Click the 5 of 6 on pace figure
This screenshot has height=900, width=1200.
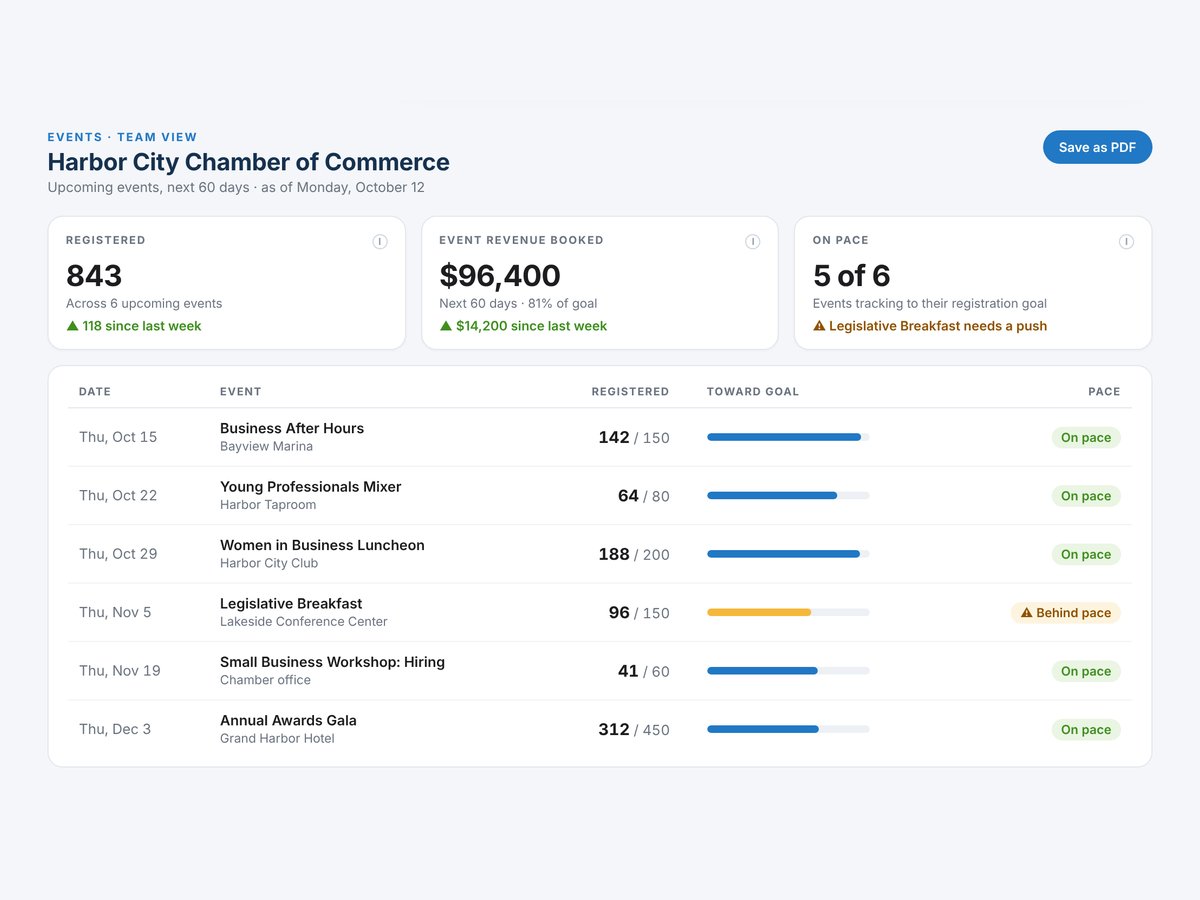[851, 275]
